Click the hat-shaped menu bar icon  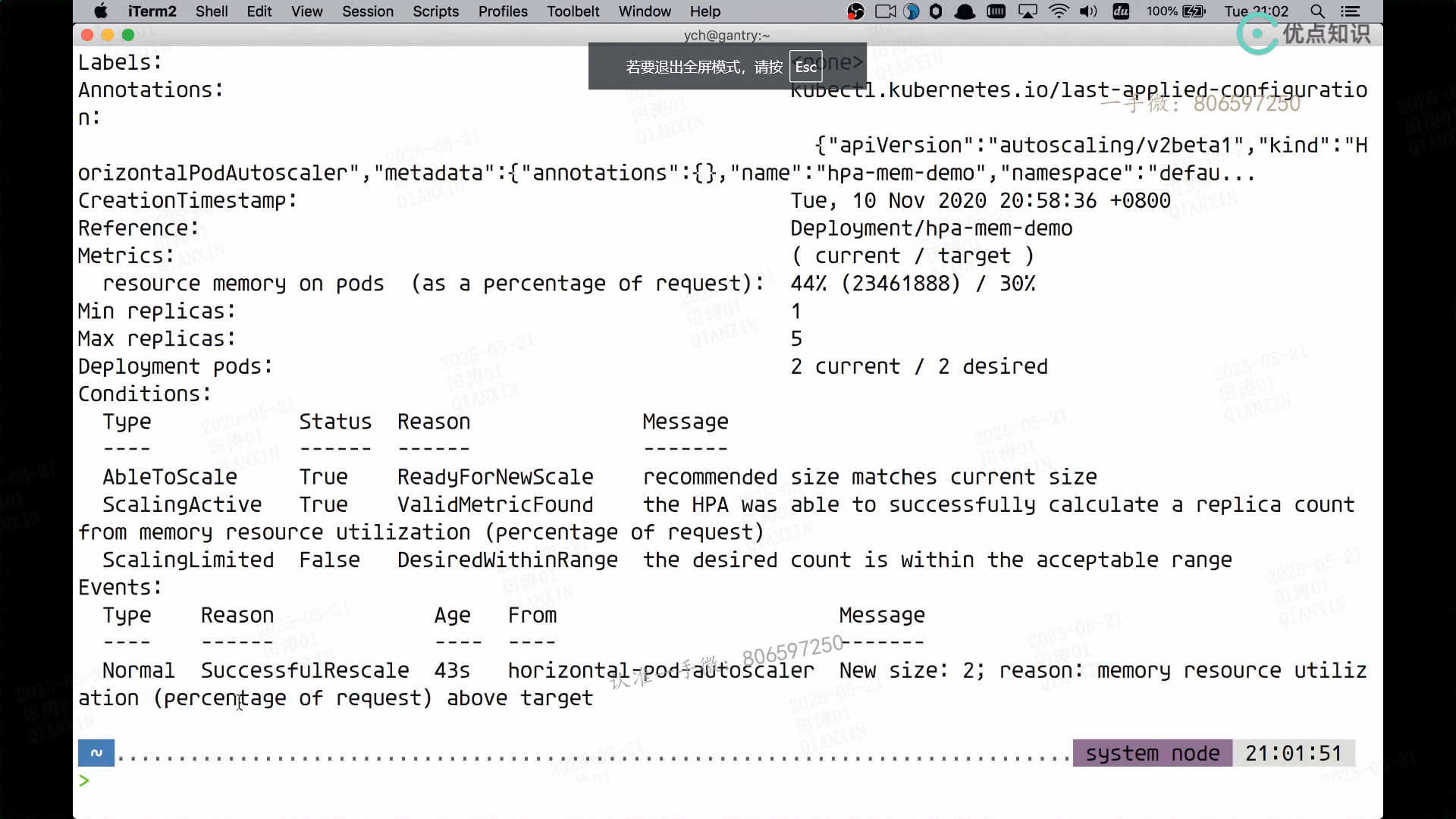tap(965, 11)
